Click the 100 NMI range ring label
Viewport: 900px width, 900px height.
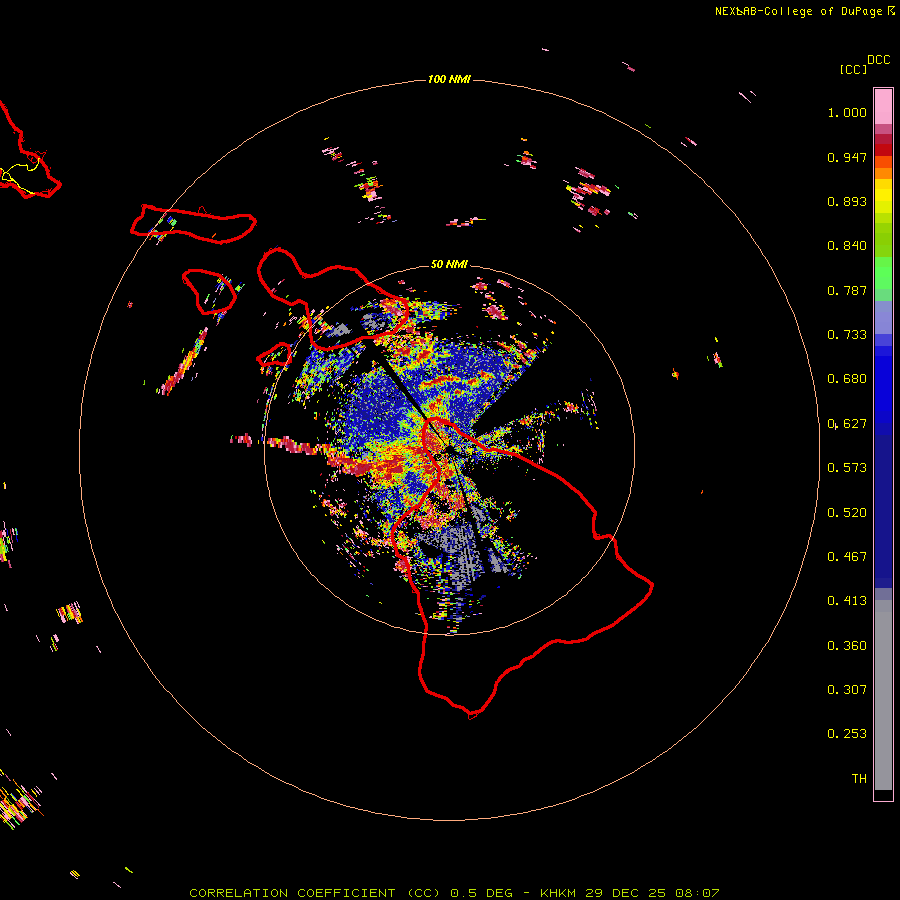tap(449, 79)
